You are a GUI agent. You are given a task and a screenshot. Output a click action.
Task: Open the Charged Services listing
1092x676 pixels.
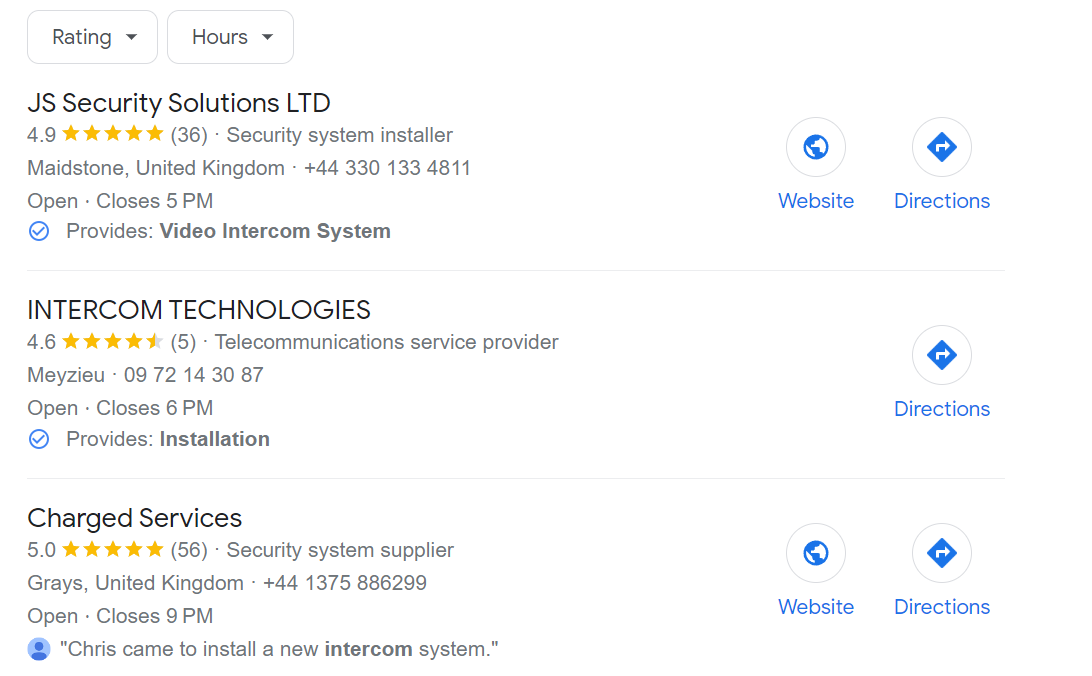point(135,518)
